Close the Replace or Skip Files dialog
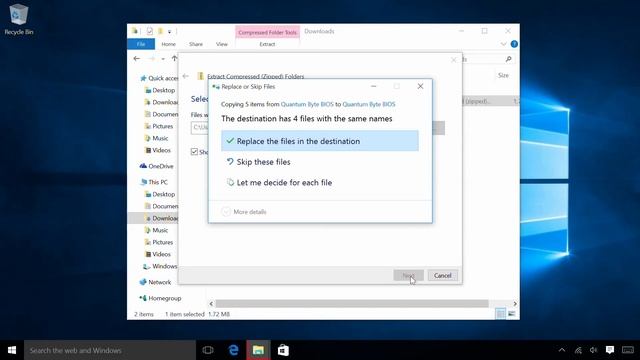The width and height of the screenshot is (640, 360). pos(420,86)
